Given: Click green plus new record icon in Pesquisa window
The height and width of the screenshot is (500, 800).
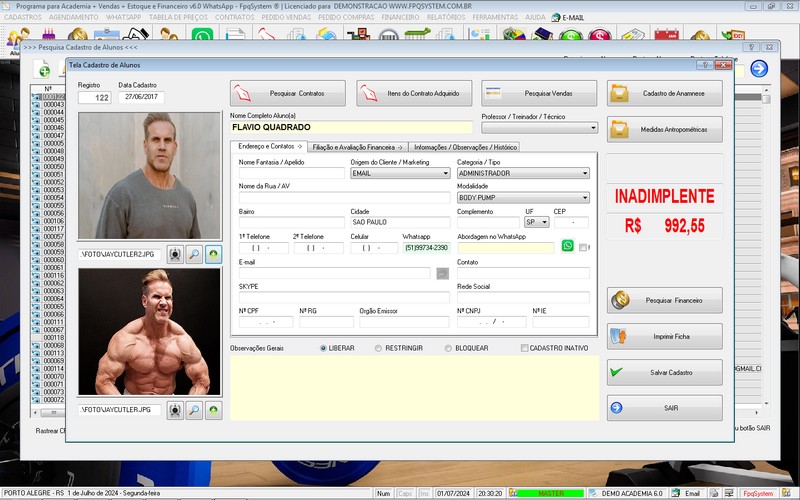Looking at the screenshot, I should coord(42,69).
